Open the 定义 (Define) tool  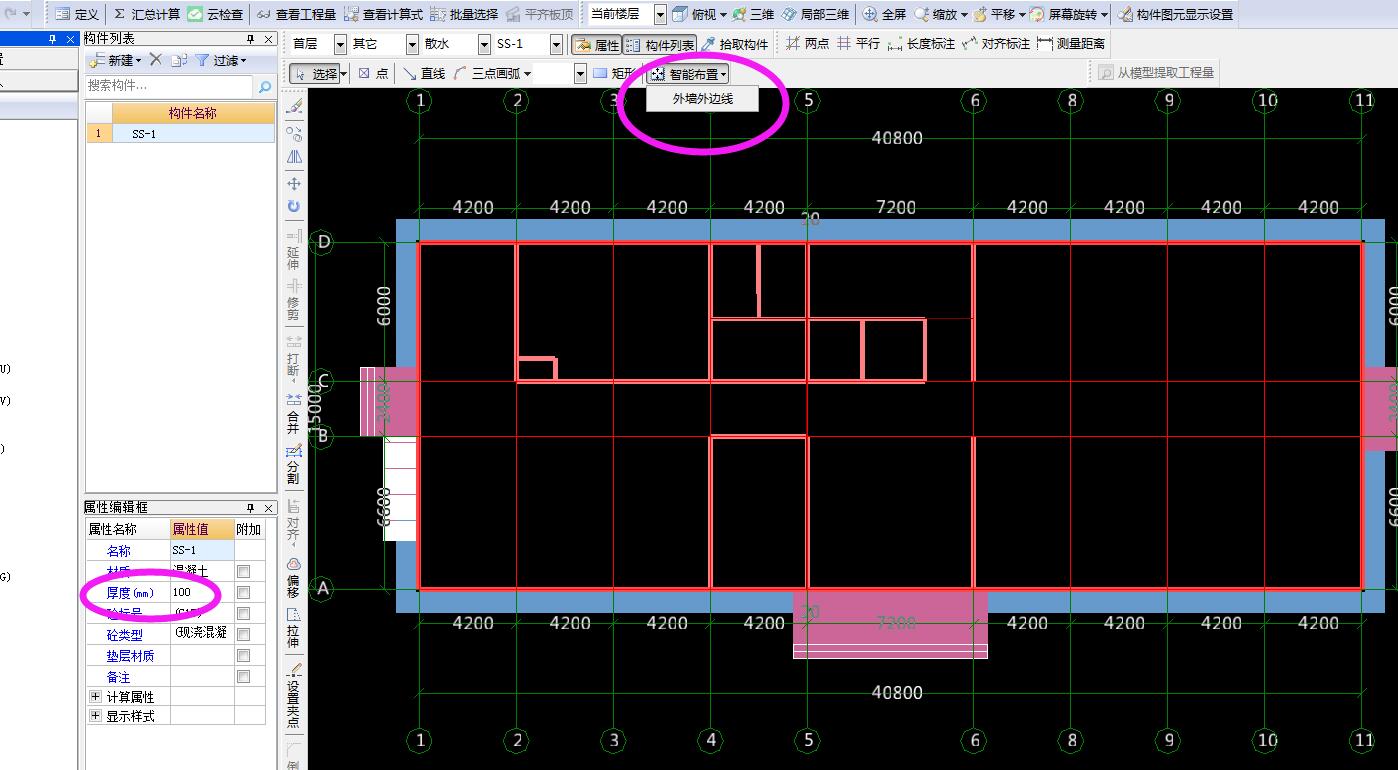77,15
